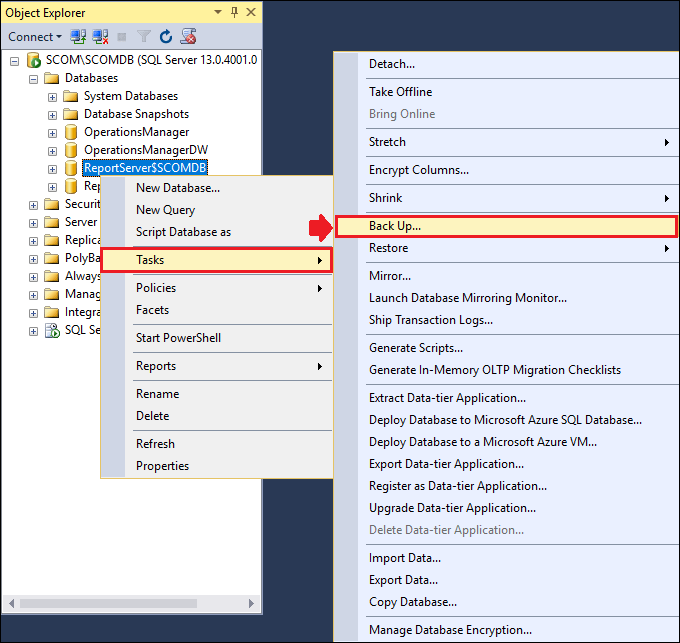The width and height of the screenshot is (680, 643).
Task: Select the OperationsManager tree item
Action: (x=137, y=132)
